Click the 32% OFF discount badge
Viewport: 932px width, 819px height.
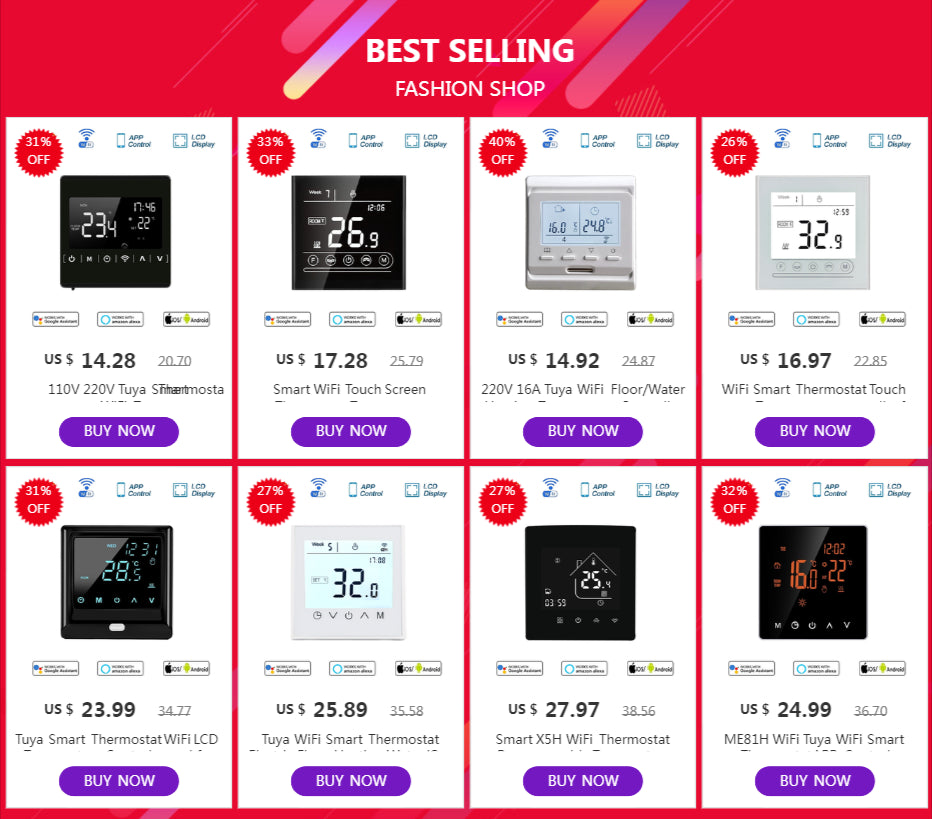pyautogui.click(x=735, y=500)
